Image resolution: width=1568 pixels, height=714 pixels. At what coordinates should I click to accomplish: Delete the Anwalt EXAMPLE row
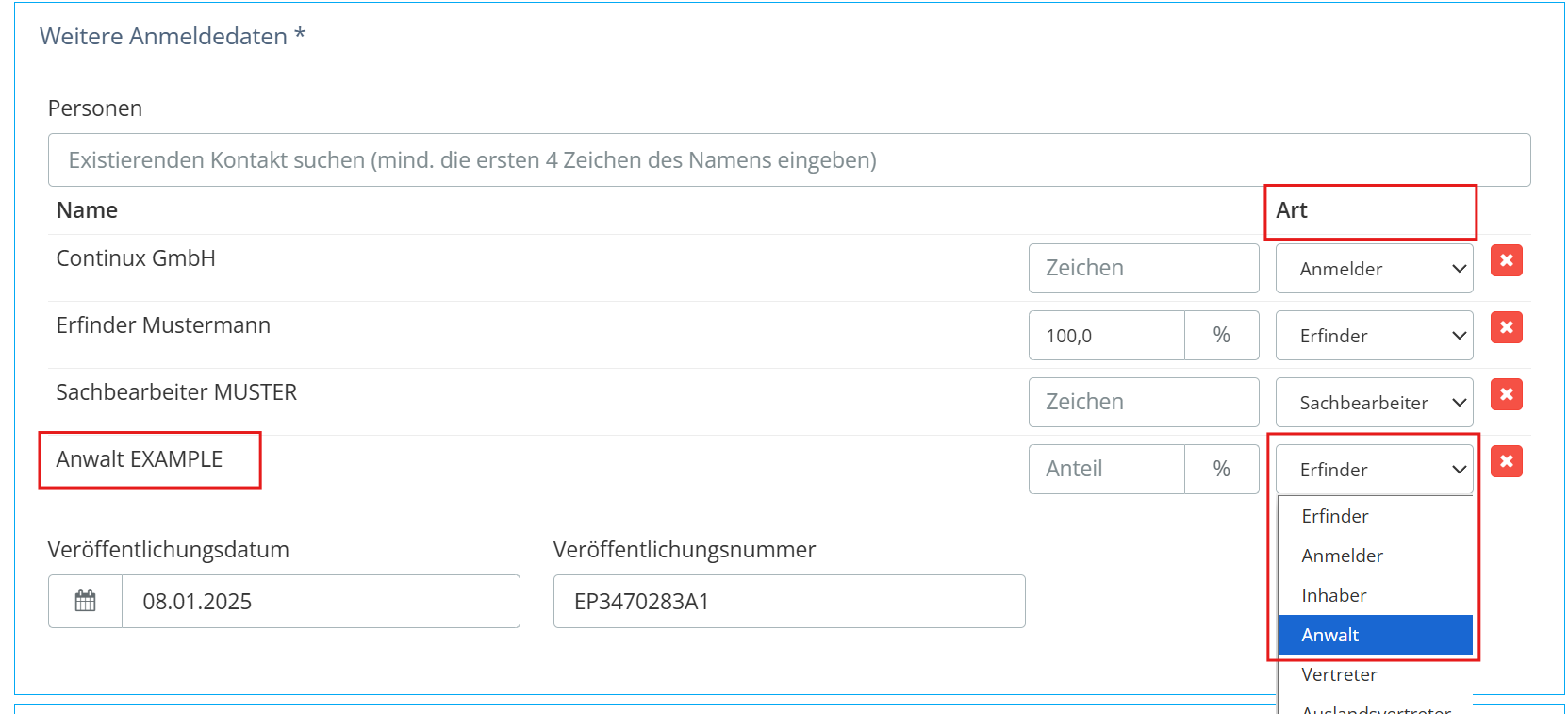tap(1506, 461)
